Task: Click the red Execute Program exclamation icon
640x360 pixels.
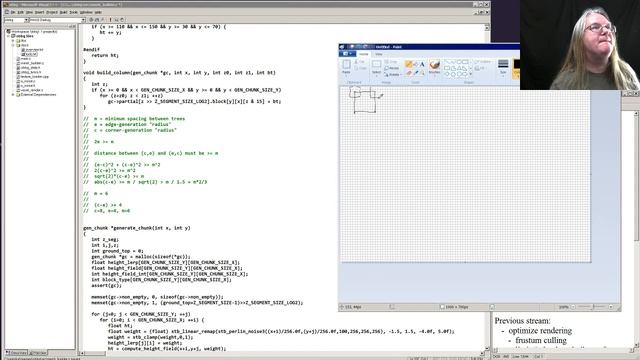Action: pos(110,20)
